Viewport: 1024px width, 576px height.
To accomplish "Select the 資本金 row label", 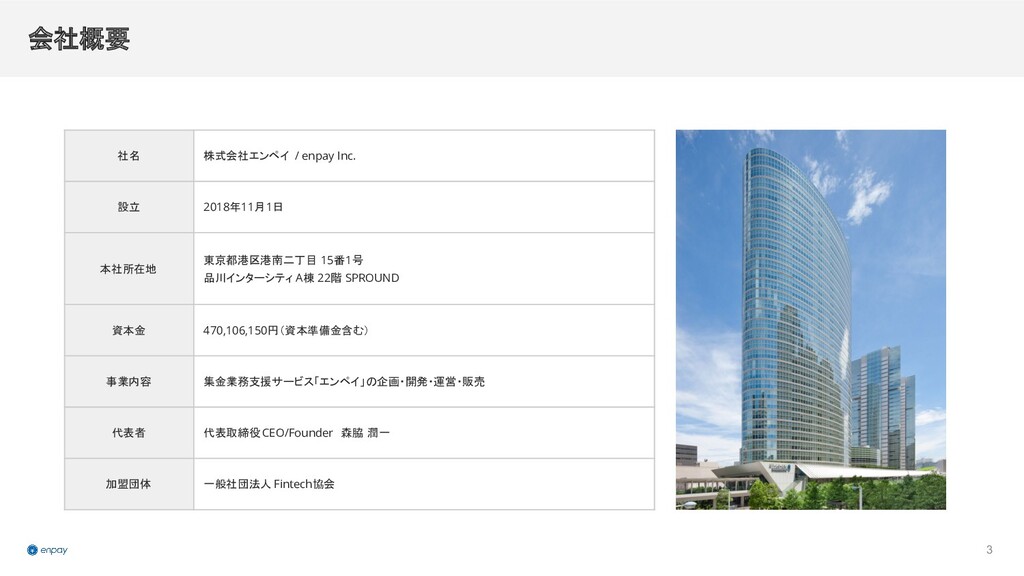I will pos(129,330).
